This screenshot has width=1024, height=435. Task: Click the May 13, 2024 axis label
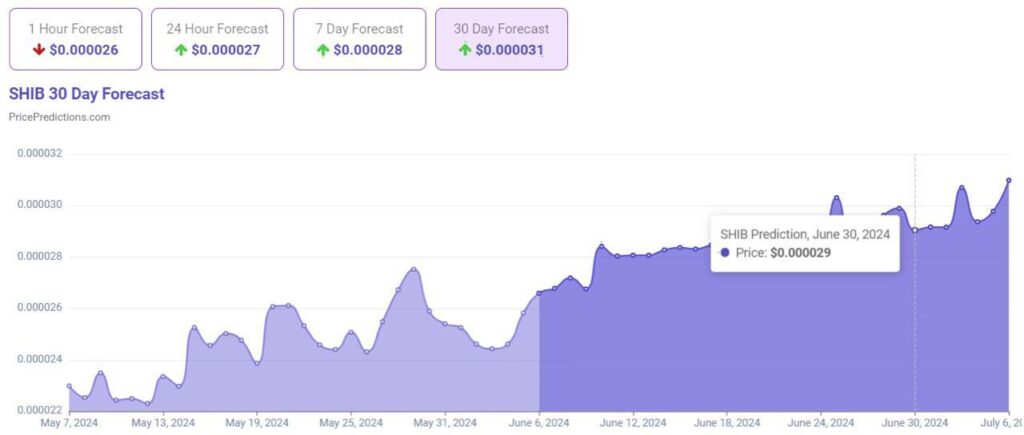[163, 423]
